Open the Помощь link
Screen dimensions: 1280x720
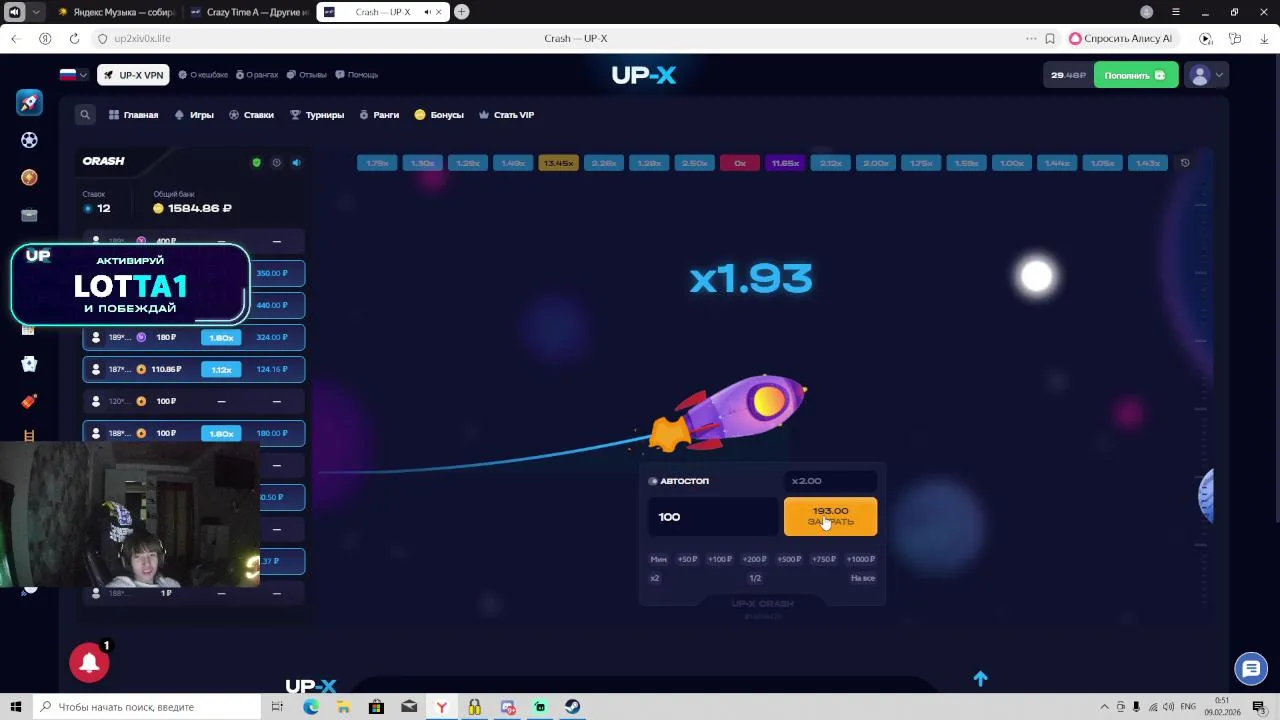click(357, 75)
